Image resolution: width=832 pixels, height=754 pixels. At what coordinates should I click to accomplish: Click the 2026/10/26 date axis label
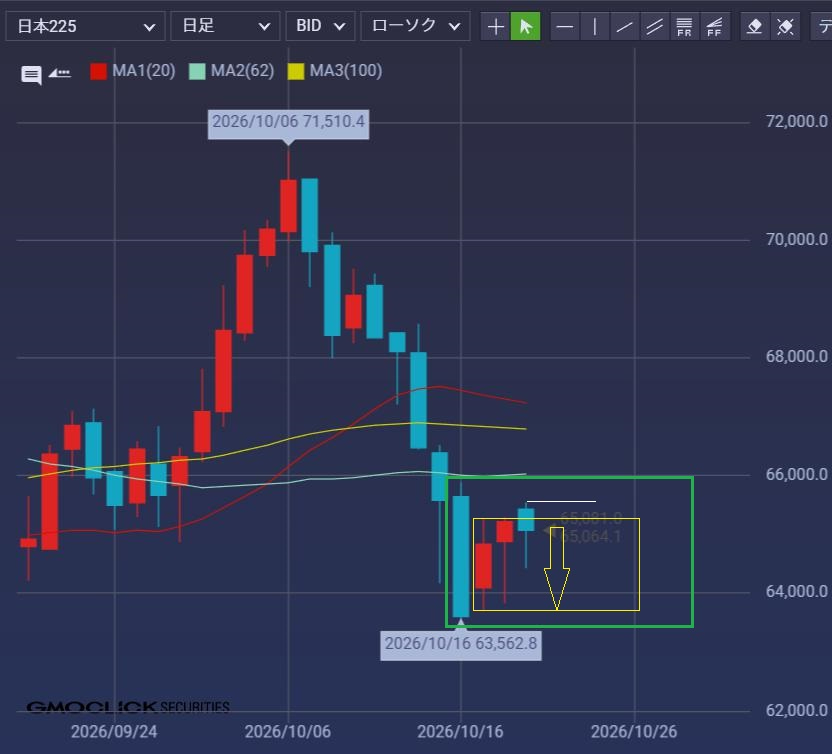pos(634,732)
